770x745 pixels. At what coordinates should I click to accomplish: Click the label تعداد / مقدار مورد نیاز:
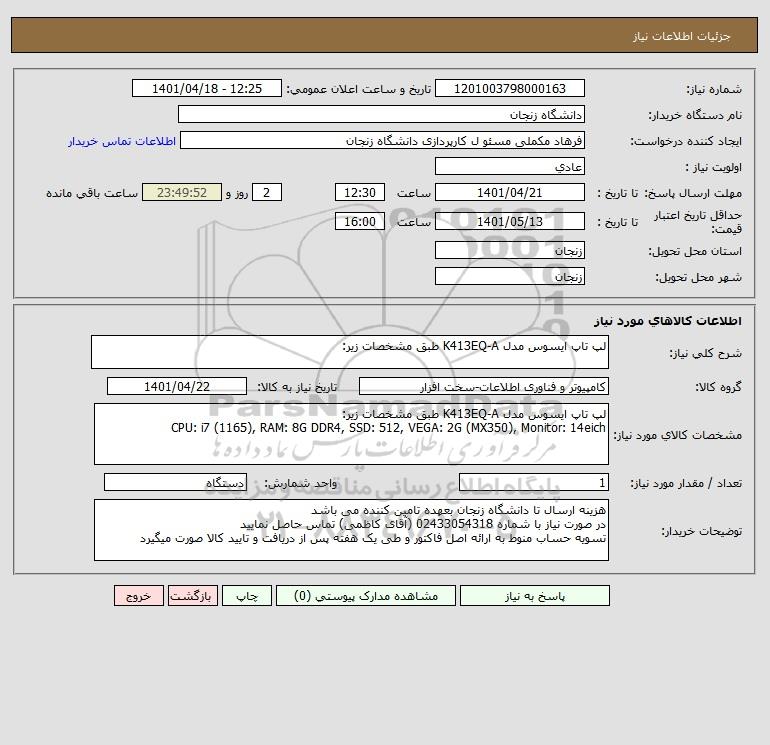coord(686,483)
